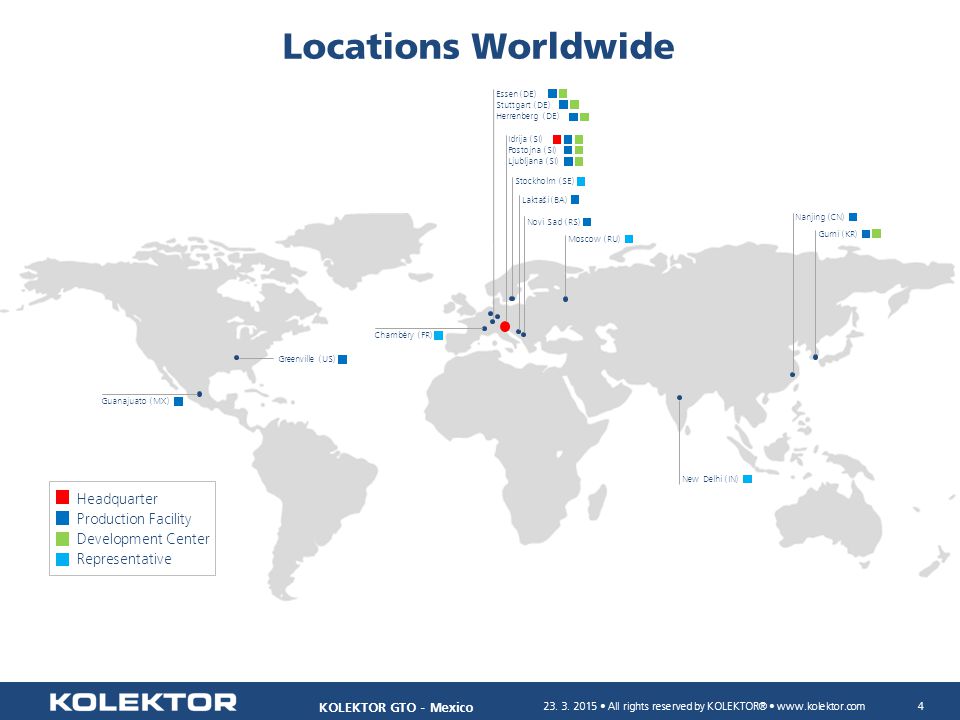Viewport: 960px width, 720px height.
Task: Click the "Novi Sad (RS)" location label
Action: click(553, 222)
